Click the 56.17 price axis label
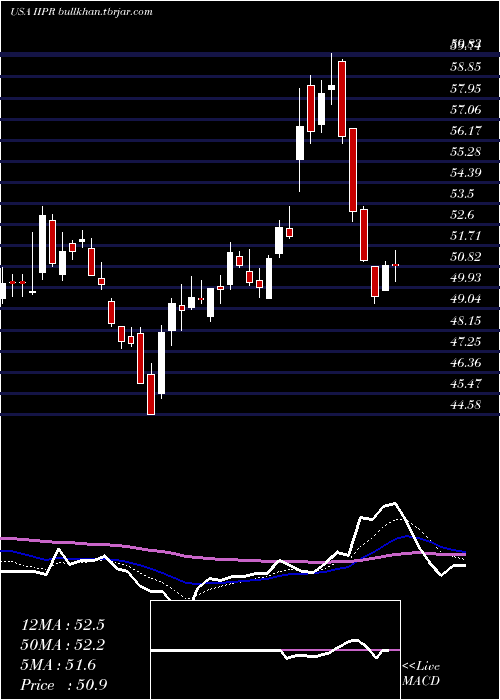 [466, 130]
